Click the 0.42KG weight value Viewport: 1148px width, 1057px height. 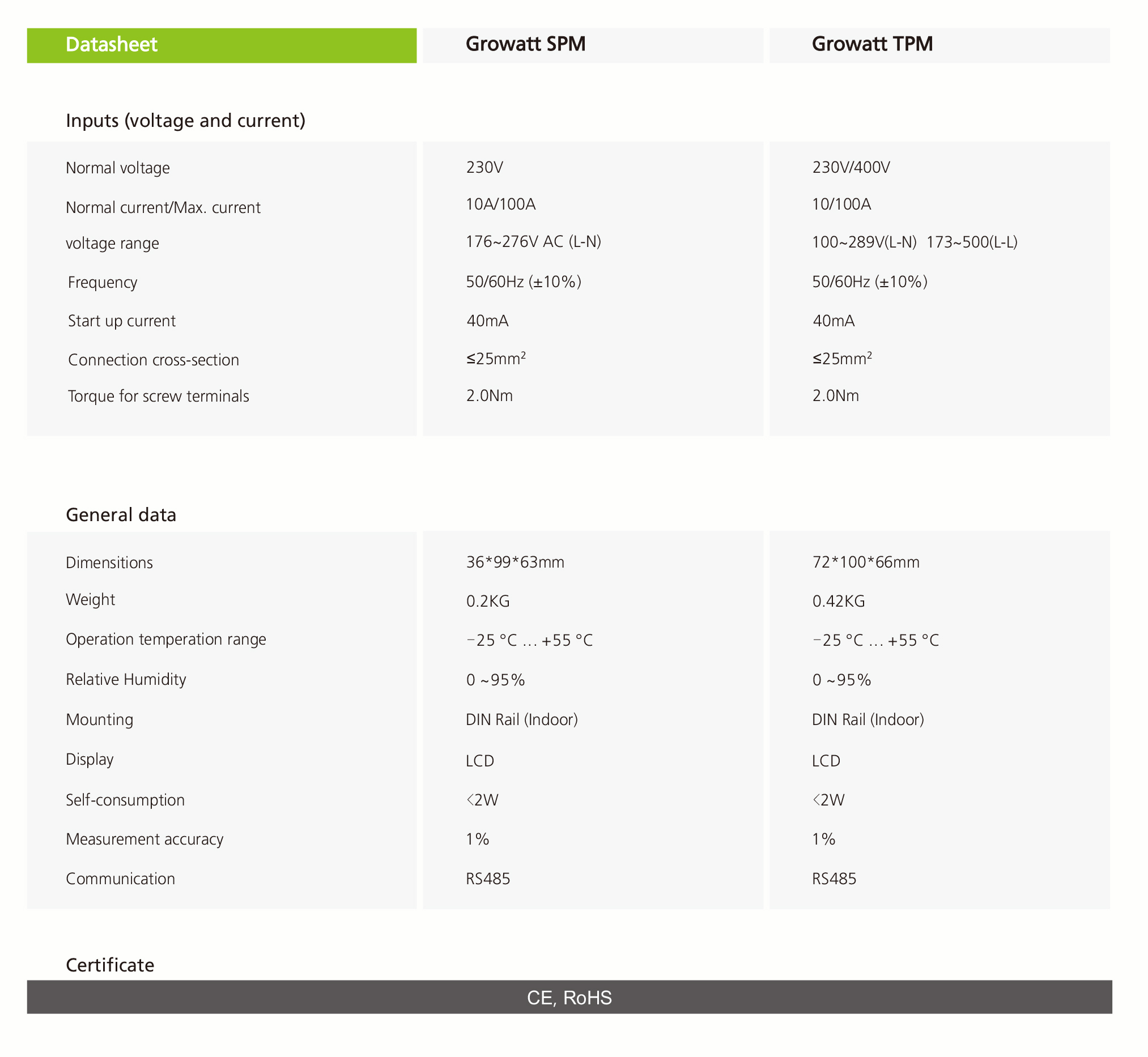(x=838, y=601)
